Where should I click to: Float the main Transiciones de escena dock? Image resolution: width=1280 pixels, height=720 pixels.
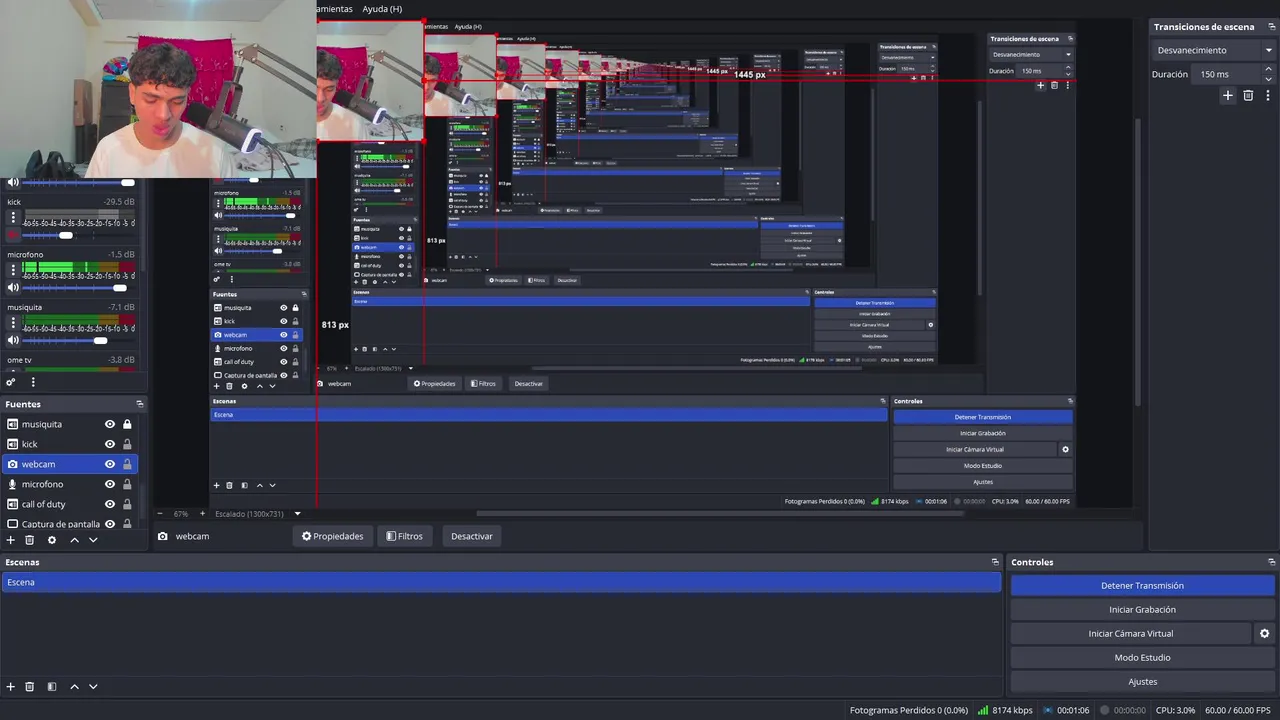pos(1270,27)
